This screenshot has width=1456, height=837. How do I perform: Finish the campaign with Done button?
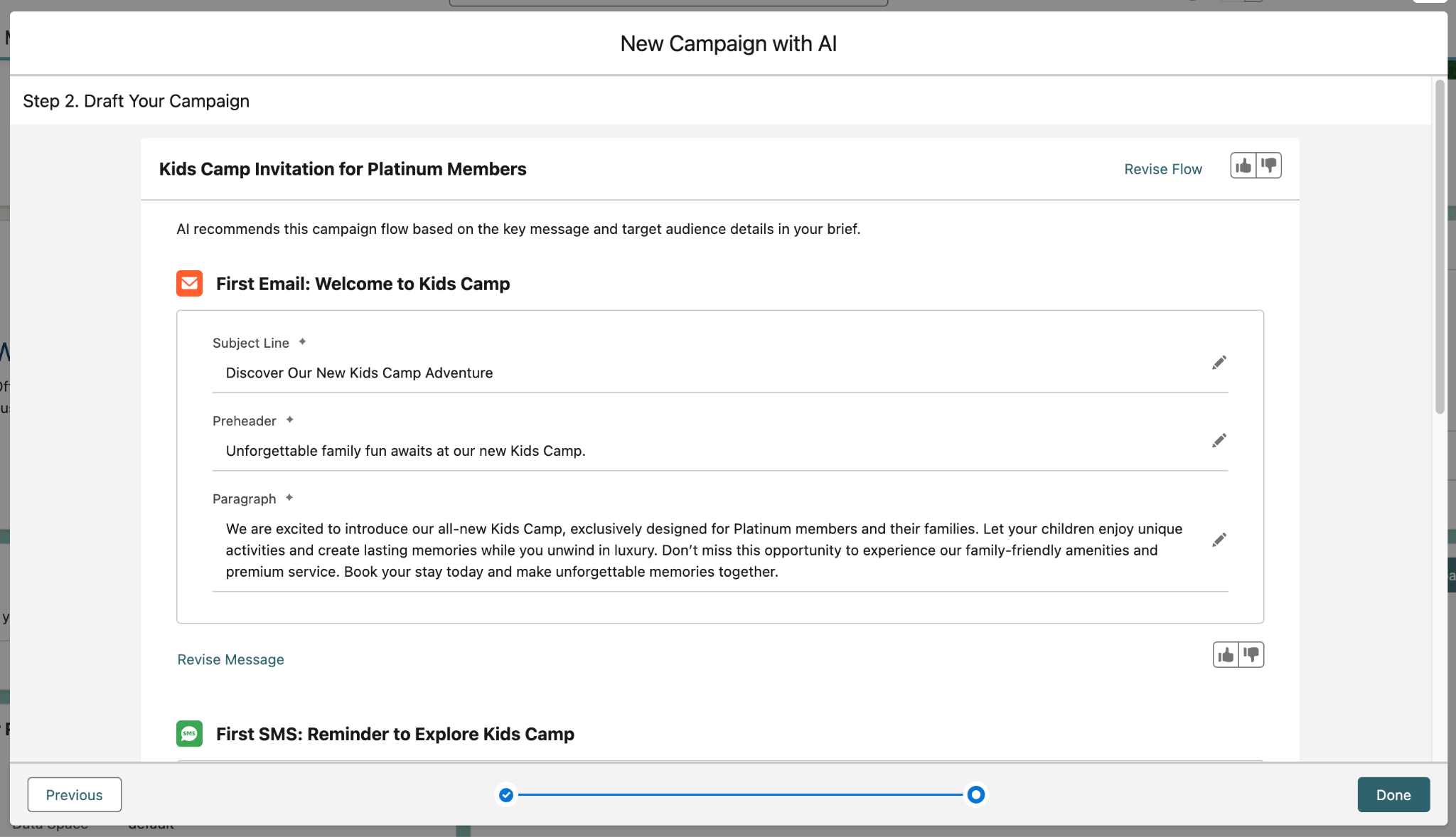(1393, 794)
